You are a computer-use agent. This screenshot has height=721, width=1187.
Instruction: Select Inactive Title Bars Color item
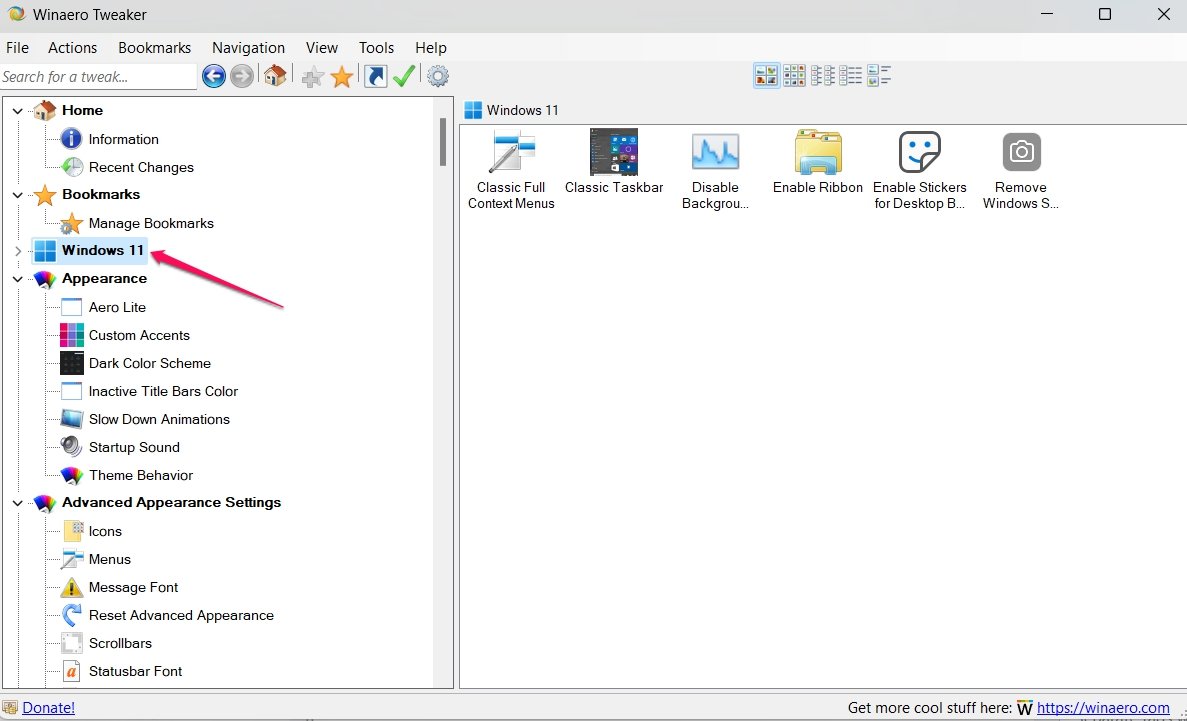[163, 391]
